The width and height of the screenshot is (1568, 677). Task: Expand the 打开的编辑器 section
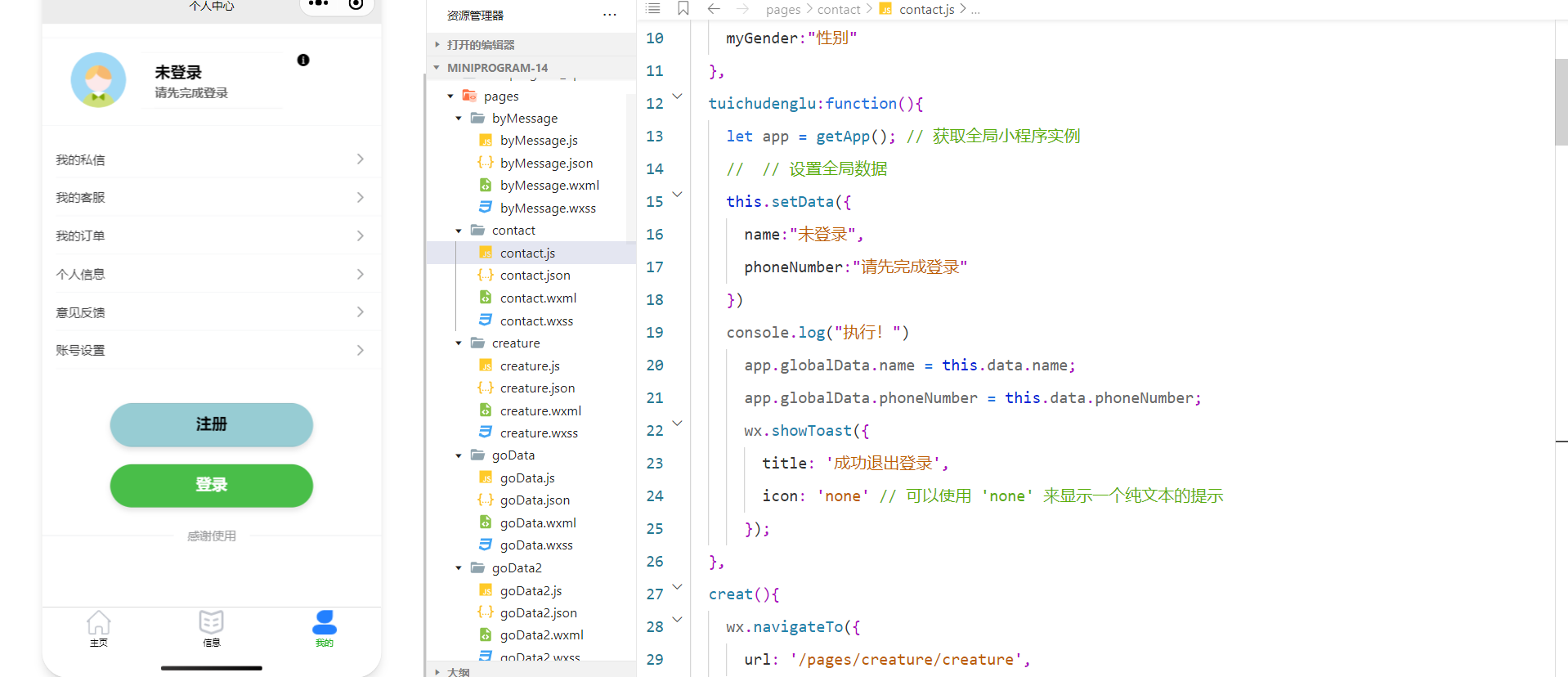coord(531,45)
